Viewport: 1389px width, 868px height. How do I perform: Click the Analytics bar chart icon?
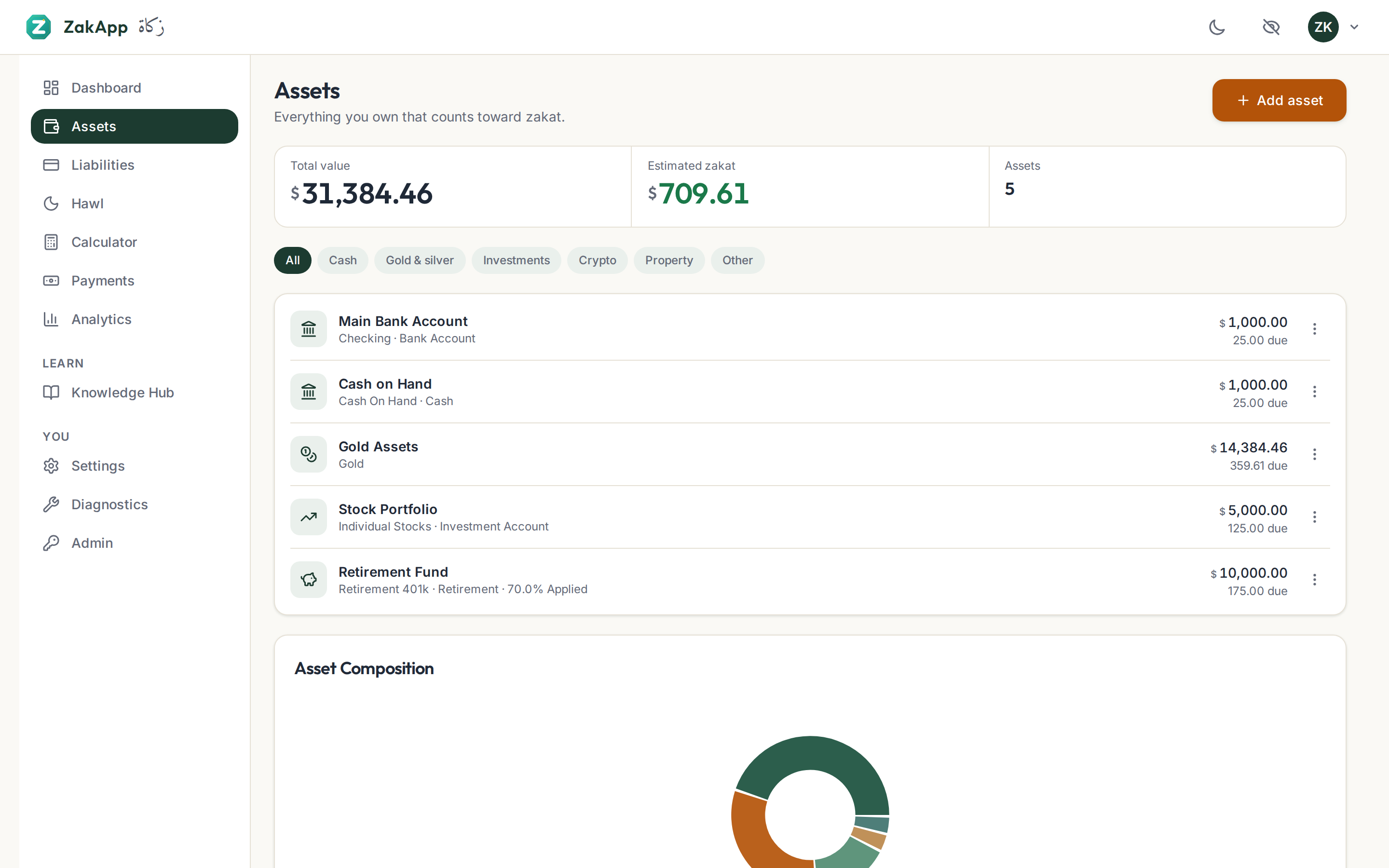tap(51, 319)
